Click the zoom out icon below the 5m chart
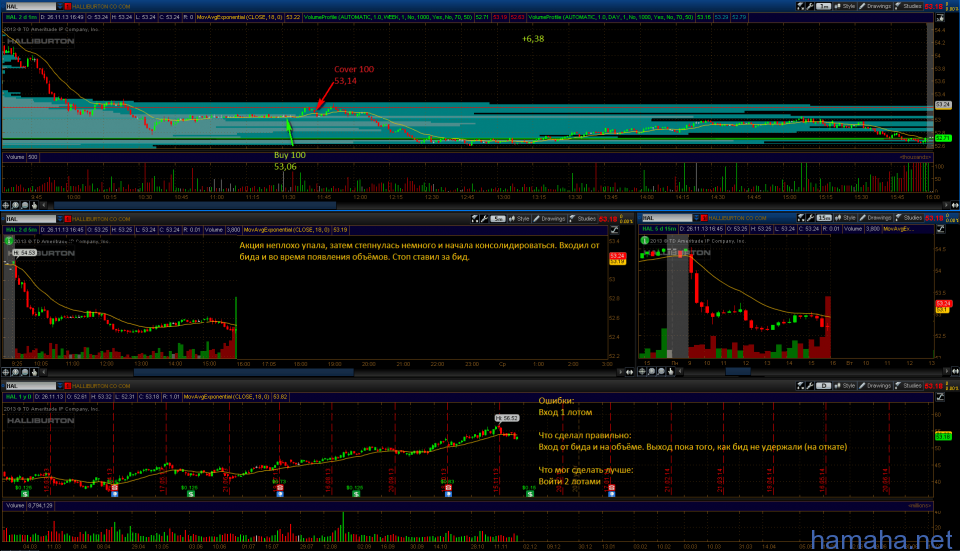The image size is (960, 551). [x=25, y=372]
